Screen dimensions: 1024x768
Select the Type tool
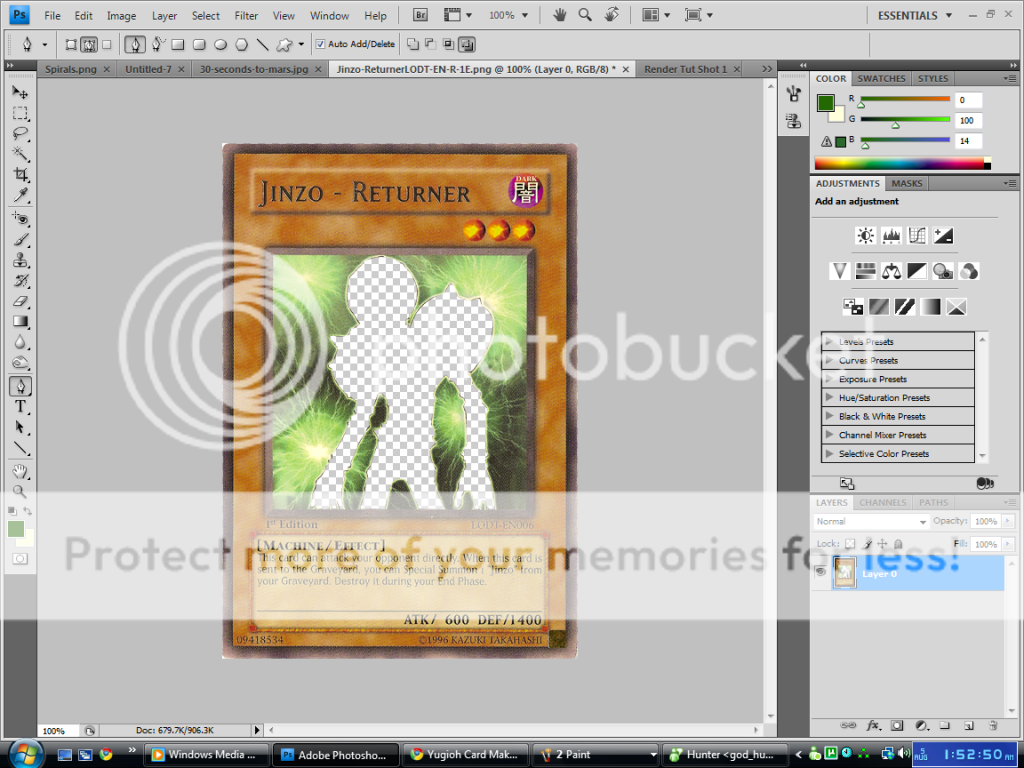[20, 406]
